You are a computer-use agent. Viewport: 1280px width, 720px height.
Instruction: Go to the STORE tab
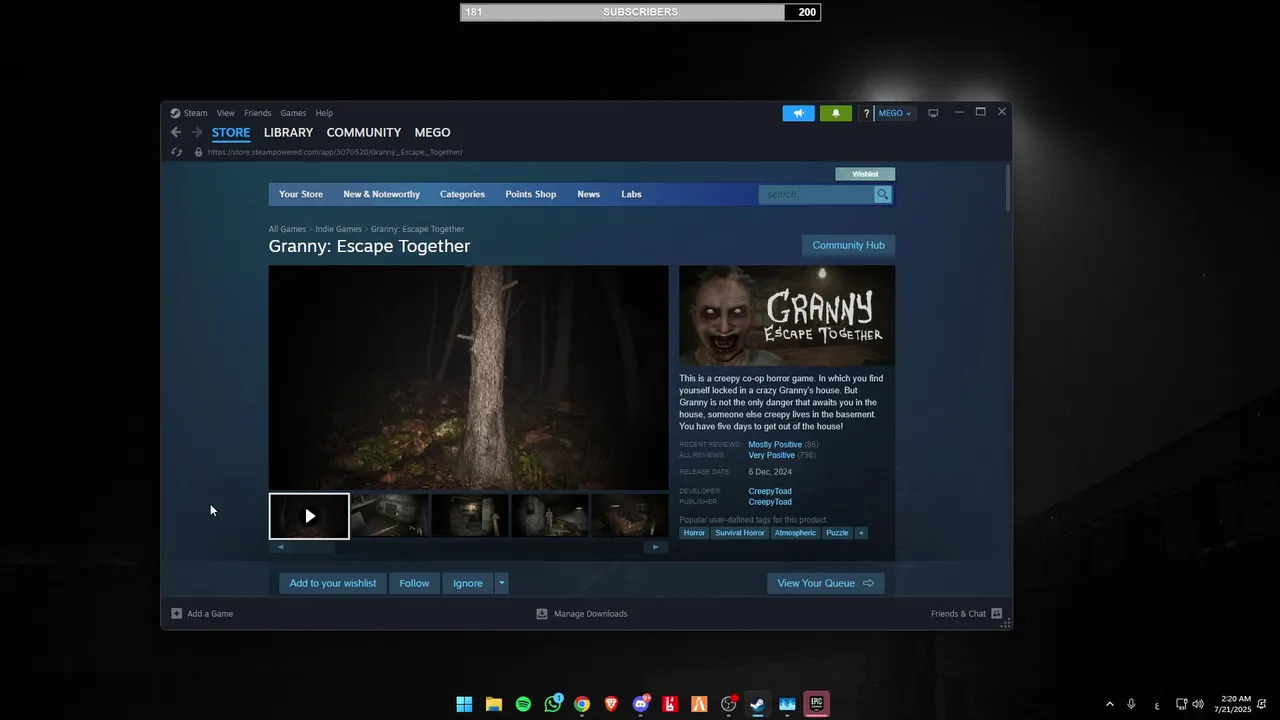231,132
